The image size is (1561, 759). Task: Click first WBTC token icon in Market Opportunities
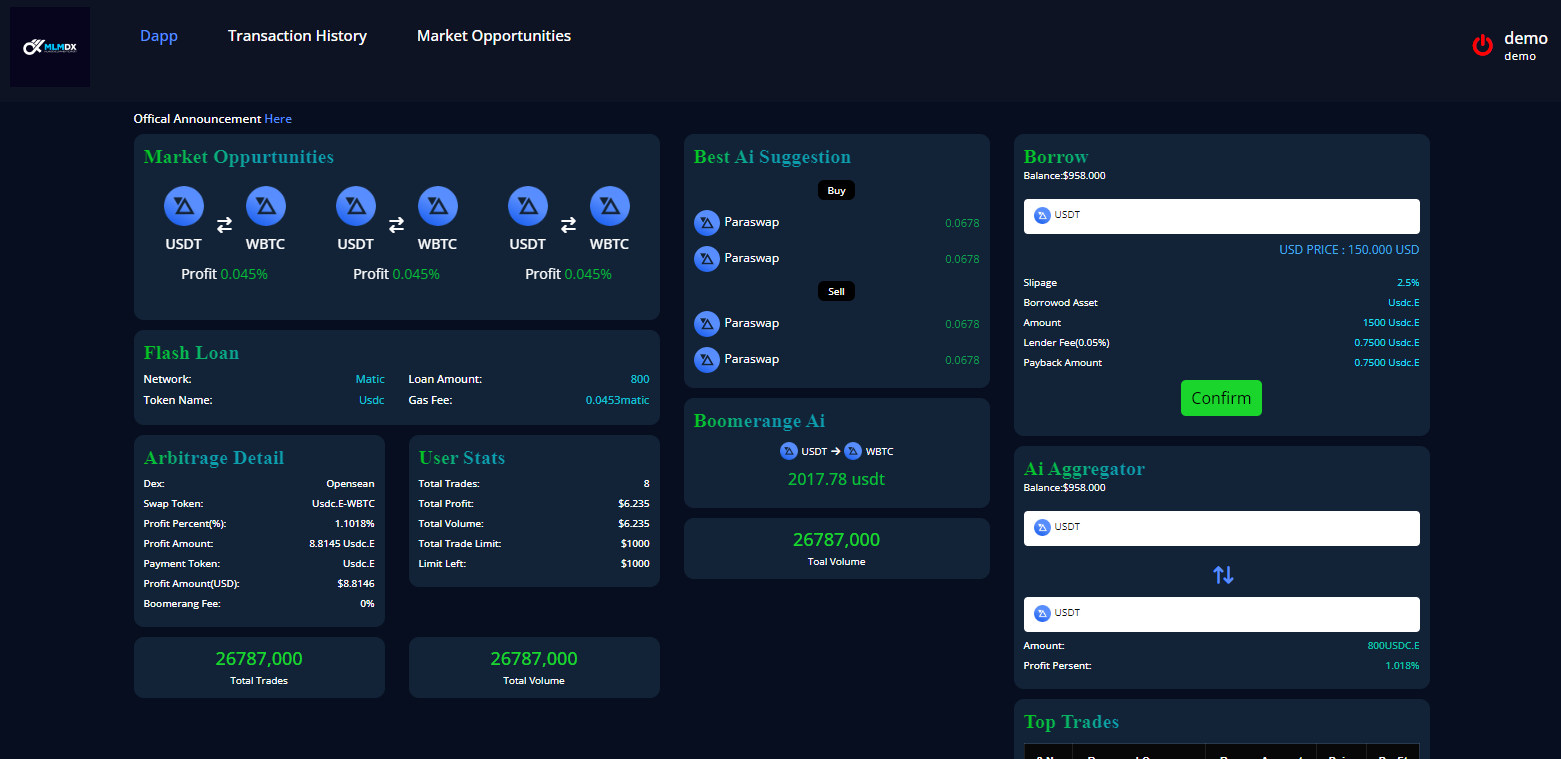266,206
